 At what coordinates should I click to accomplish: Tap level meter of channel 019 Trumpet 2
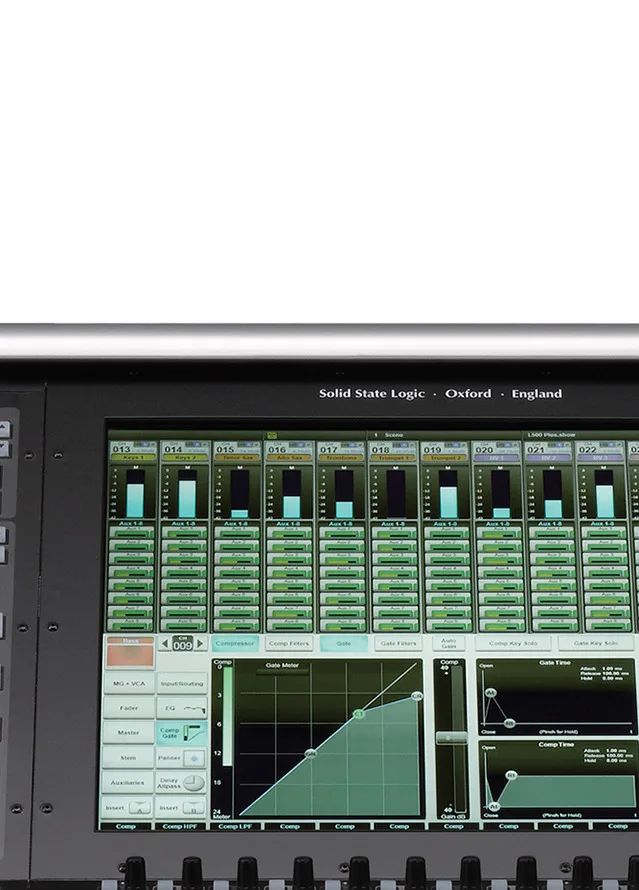tap(448, 493)
